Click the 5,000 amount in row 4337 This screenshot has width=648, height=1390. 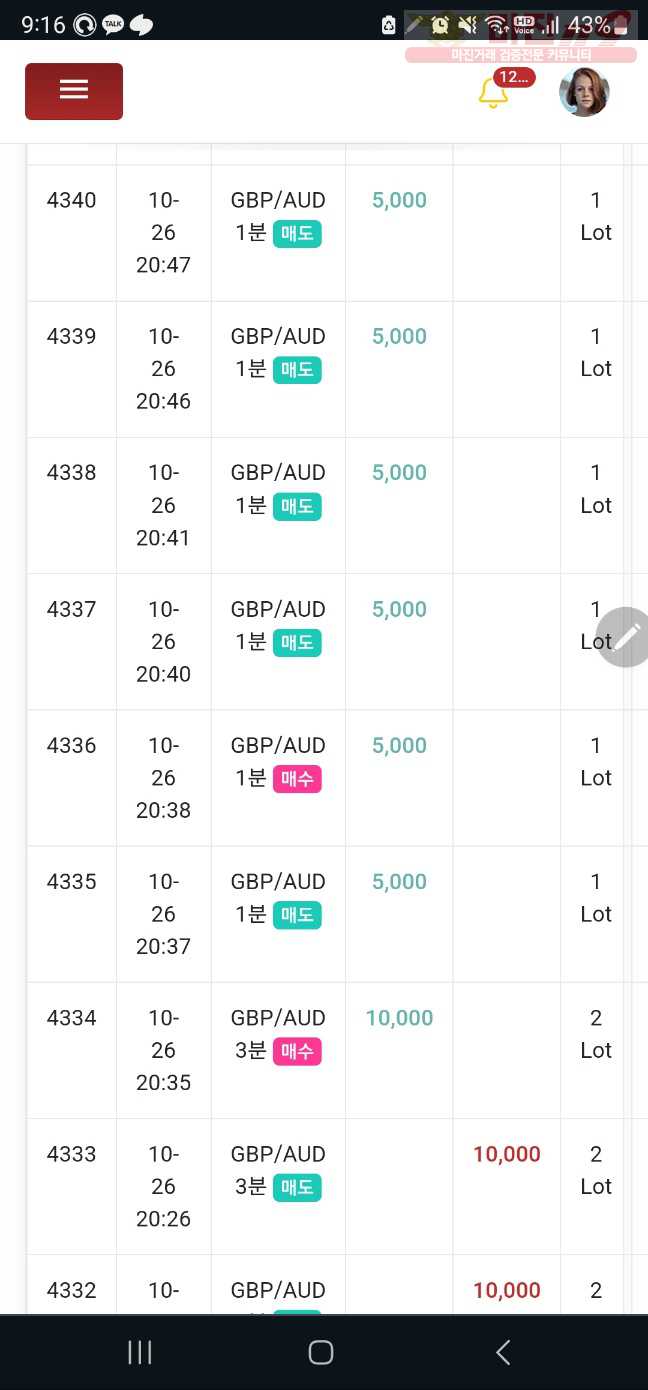click(x=399, y=609)
